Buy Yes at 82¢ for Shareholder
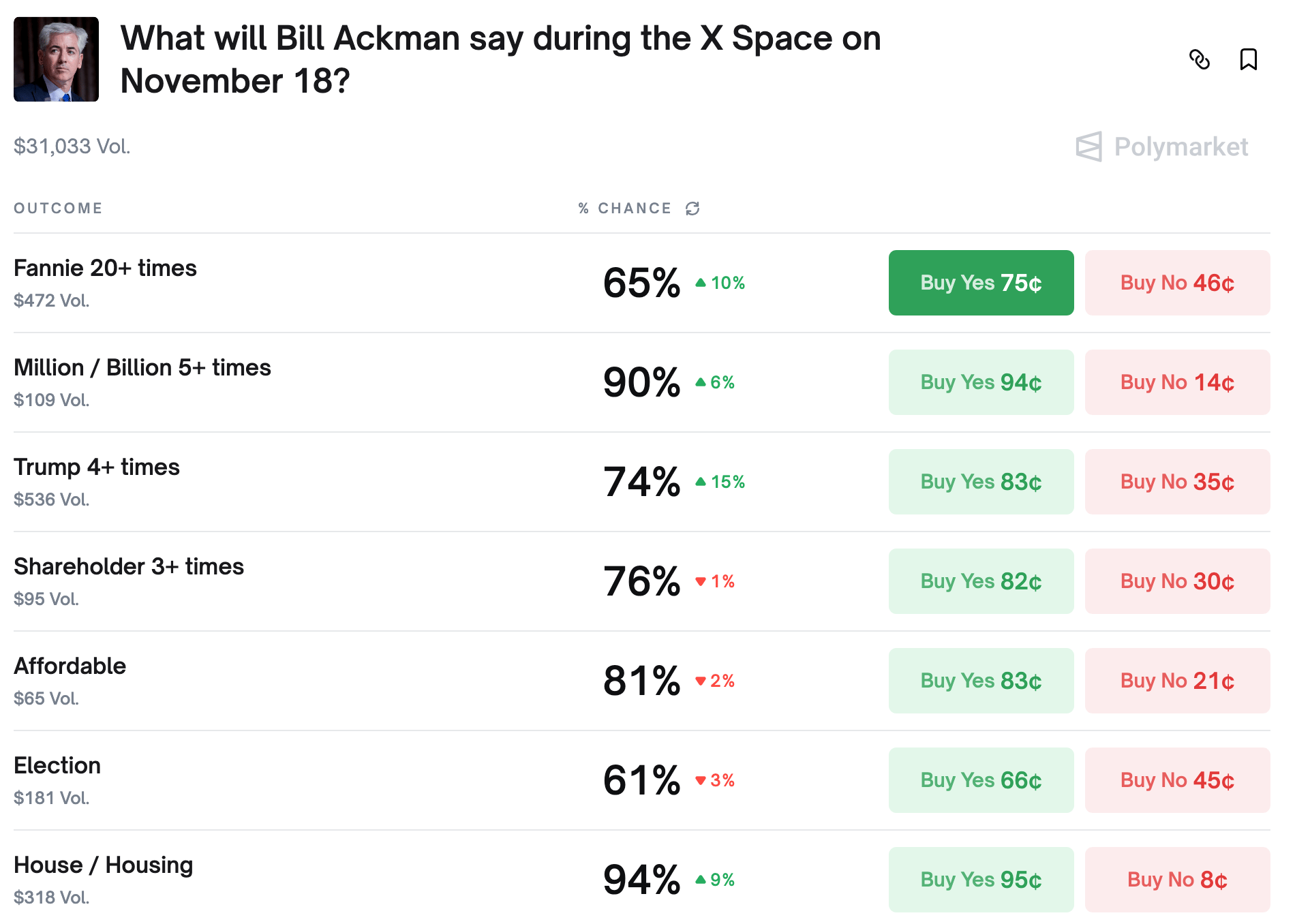The width and height of the screenshot is (1295, 924). pos(981,581)
